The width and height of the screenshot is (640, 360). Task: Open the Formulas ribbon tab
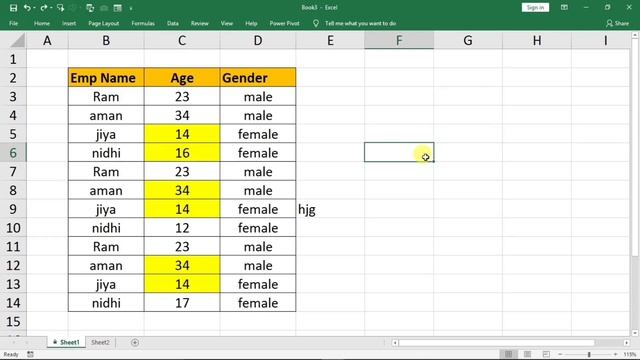[143, 24]
